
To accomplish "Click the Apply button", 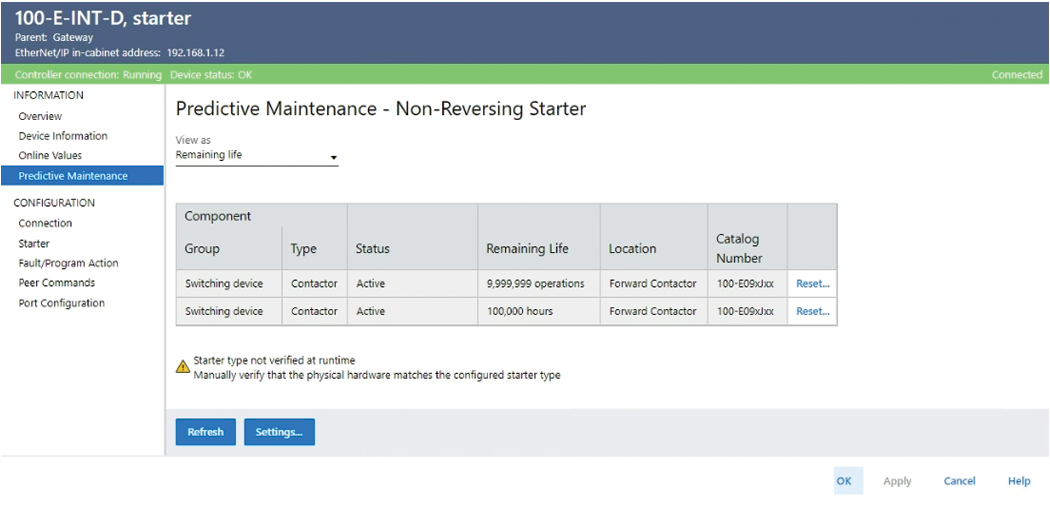I will (897, 481).
